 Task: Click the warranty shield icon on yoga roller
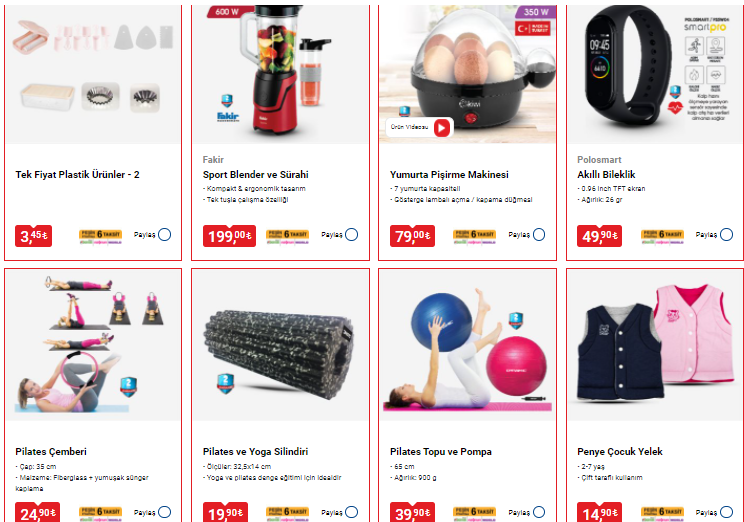(225, 383)
